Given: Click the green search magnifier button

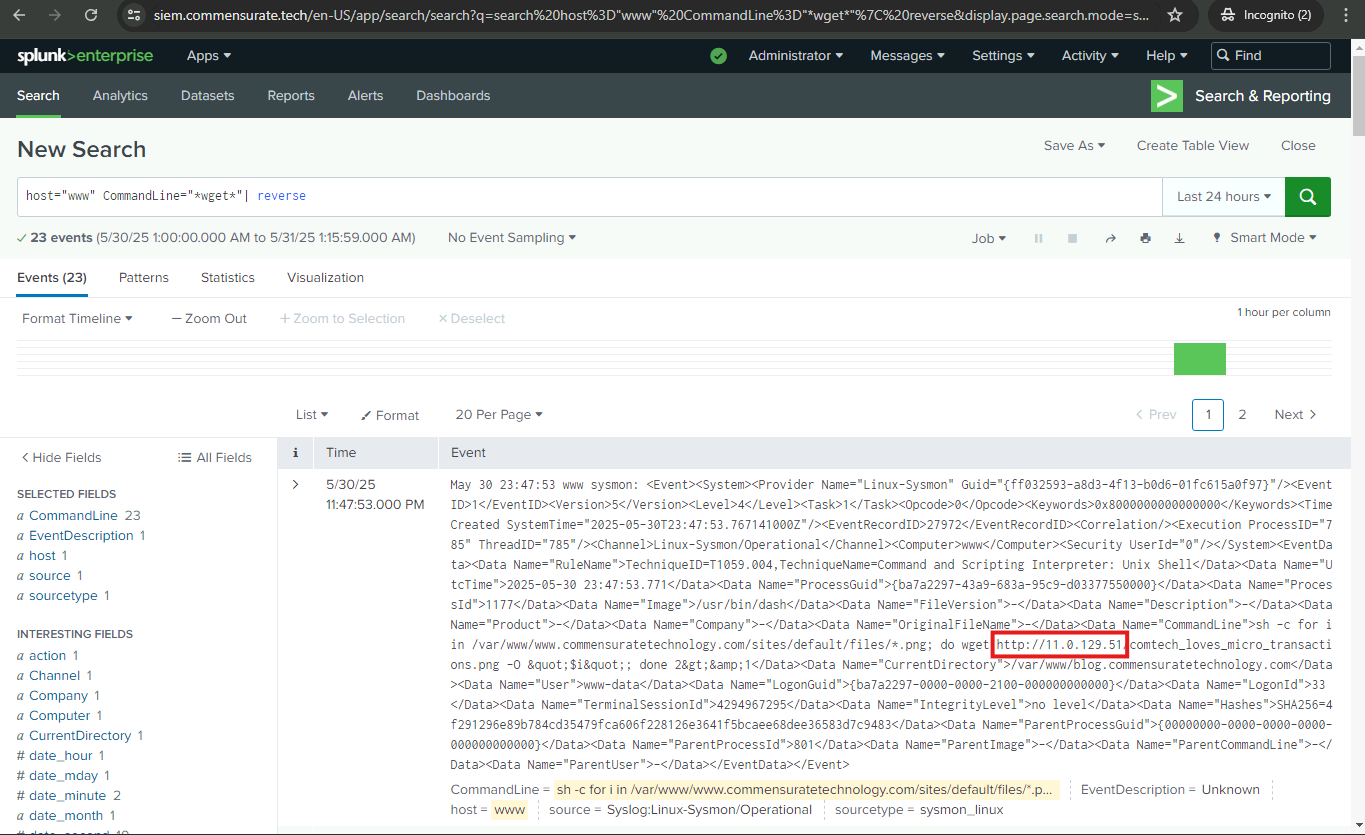Looking at the screenshot, I should click(x=1307, y=196).
